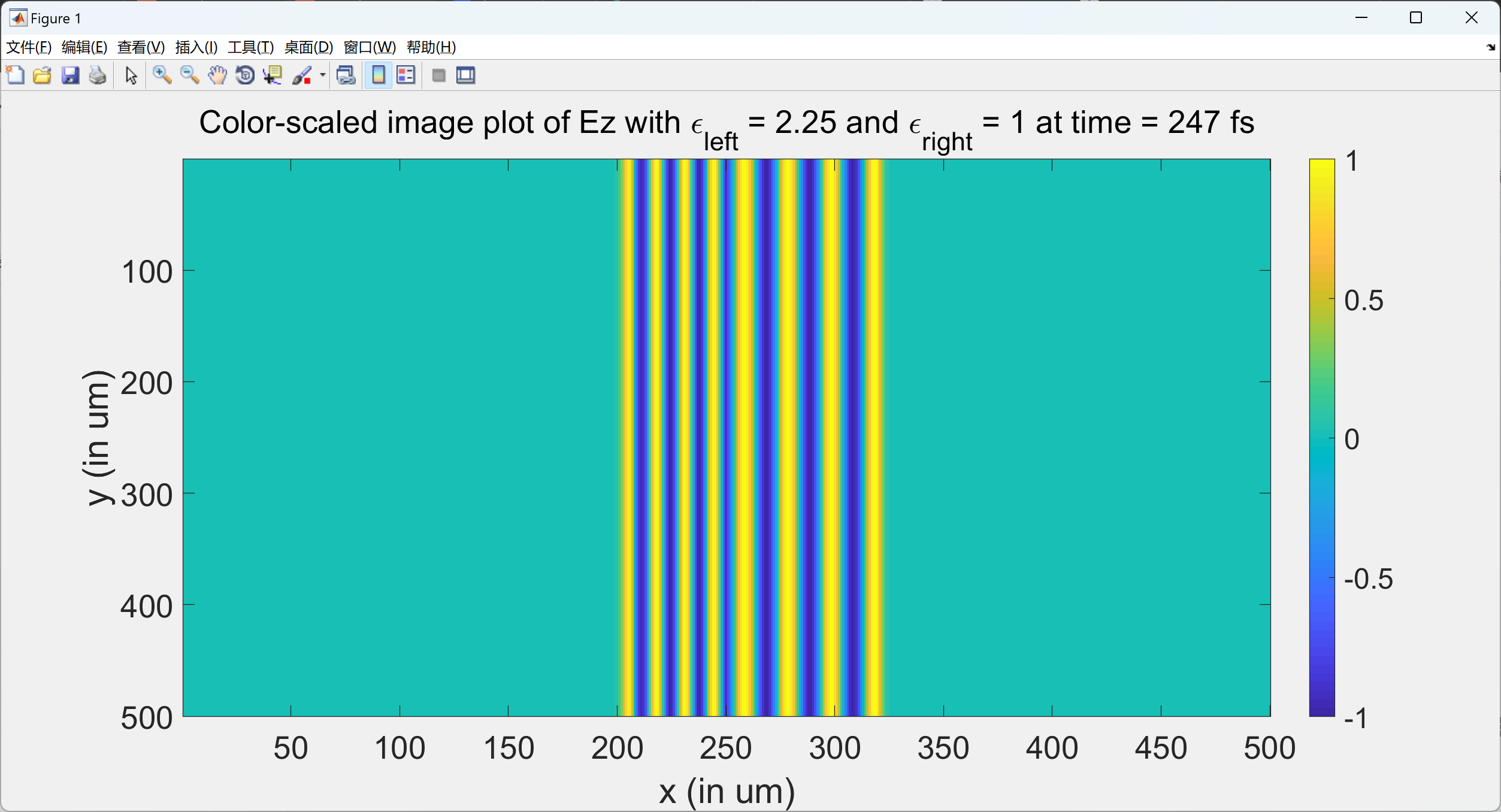
Task: Toggle the Insert Legend button
Action: (x=406, y=75)
